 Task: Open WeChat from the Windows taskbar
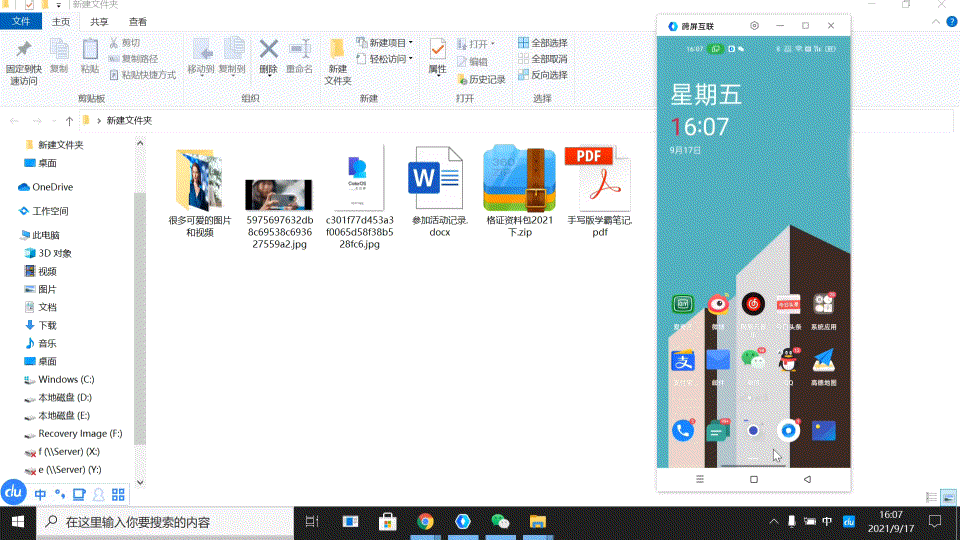pos(500,522)
